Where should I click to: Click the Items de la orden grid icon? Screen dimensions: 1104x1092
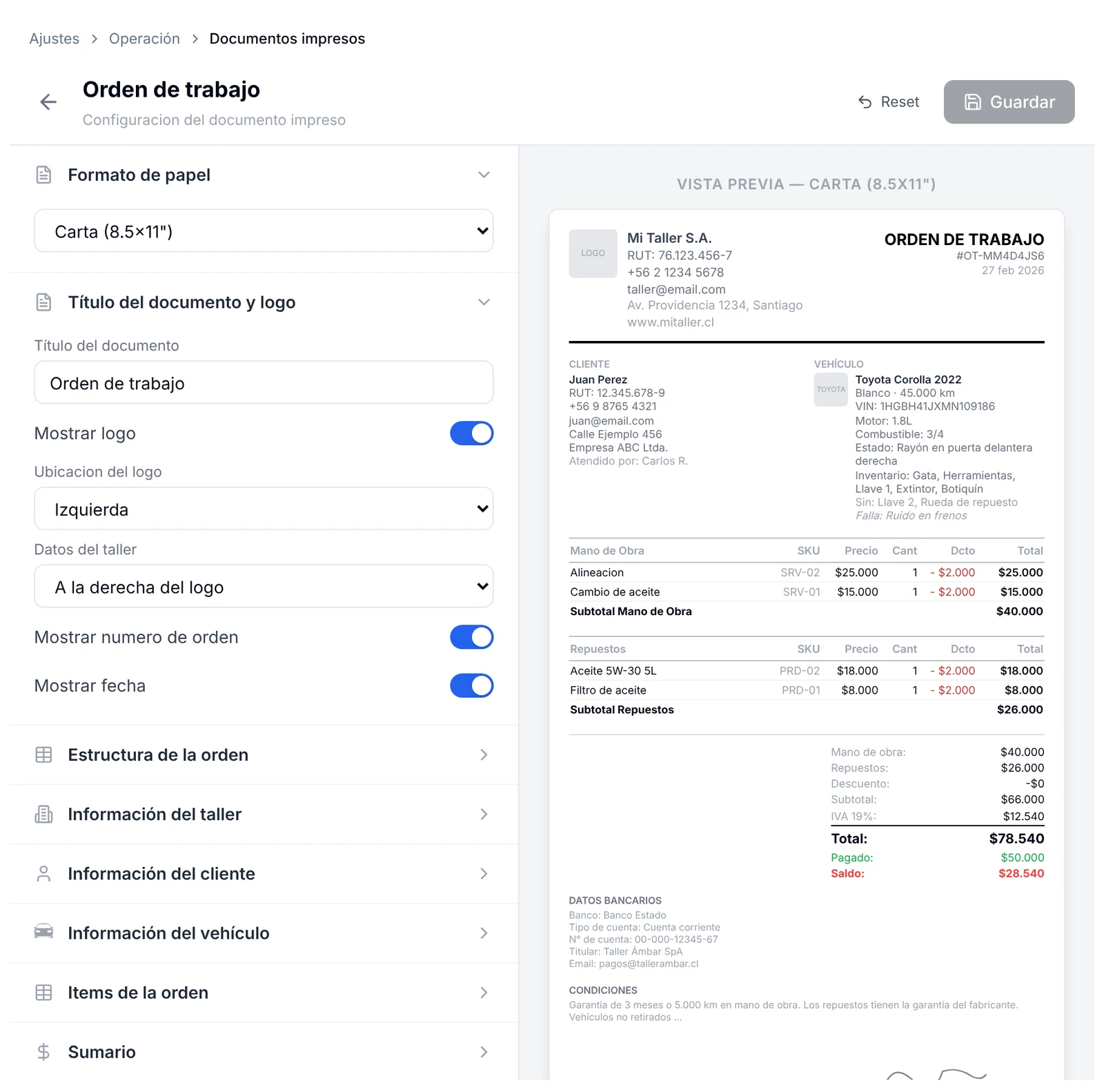43,992
